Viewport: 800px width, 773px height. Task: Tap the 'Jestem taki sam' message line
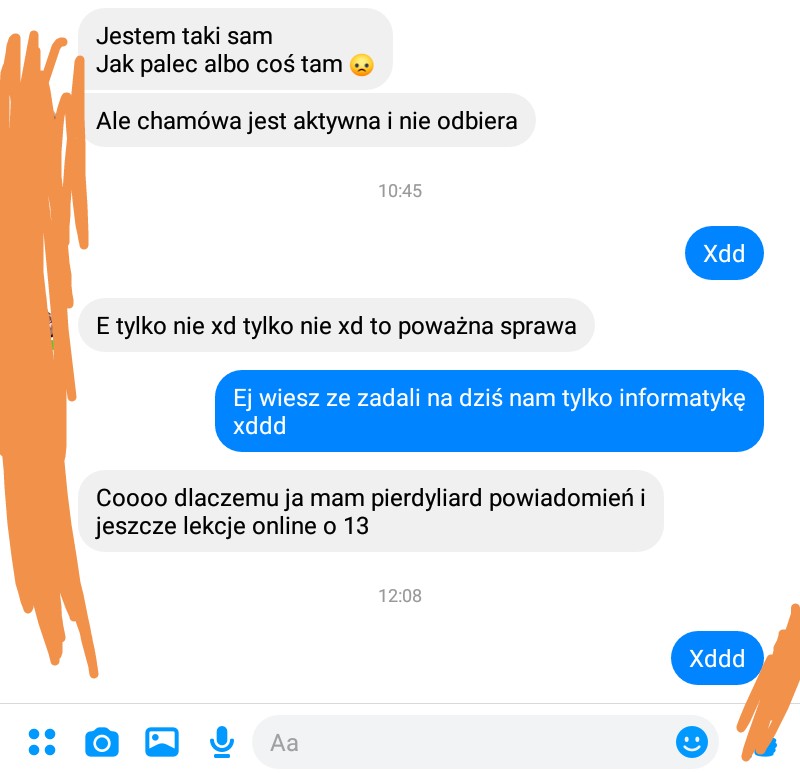click(x=184, y=37)
